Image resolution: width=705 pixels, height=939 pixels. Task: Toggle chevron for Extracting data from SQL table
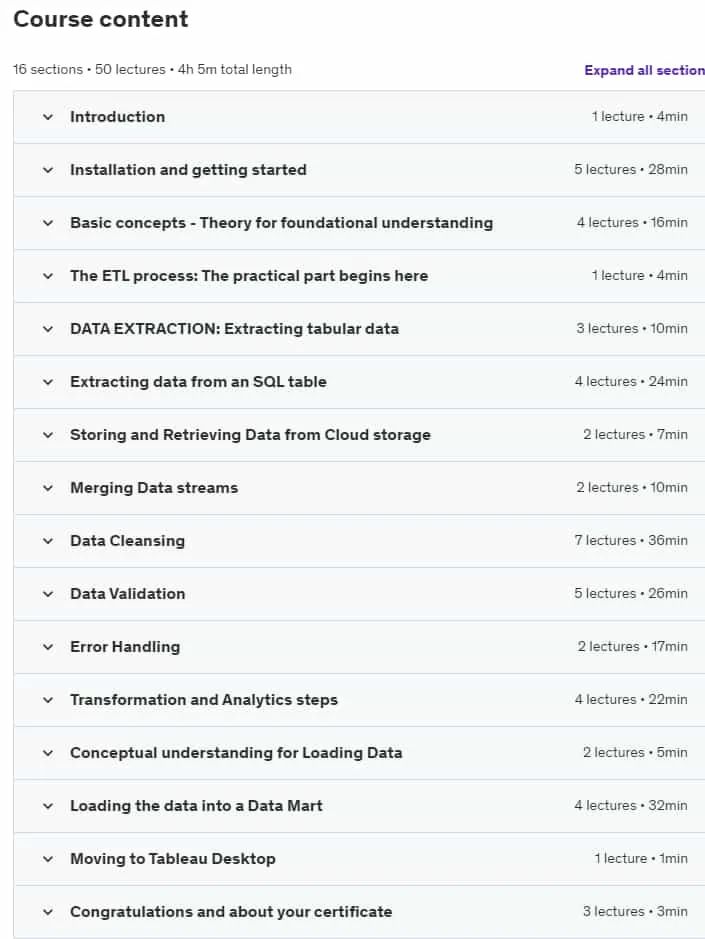(48, 382)
